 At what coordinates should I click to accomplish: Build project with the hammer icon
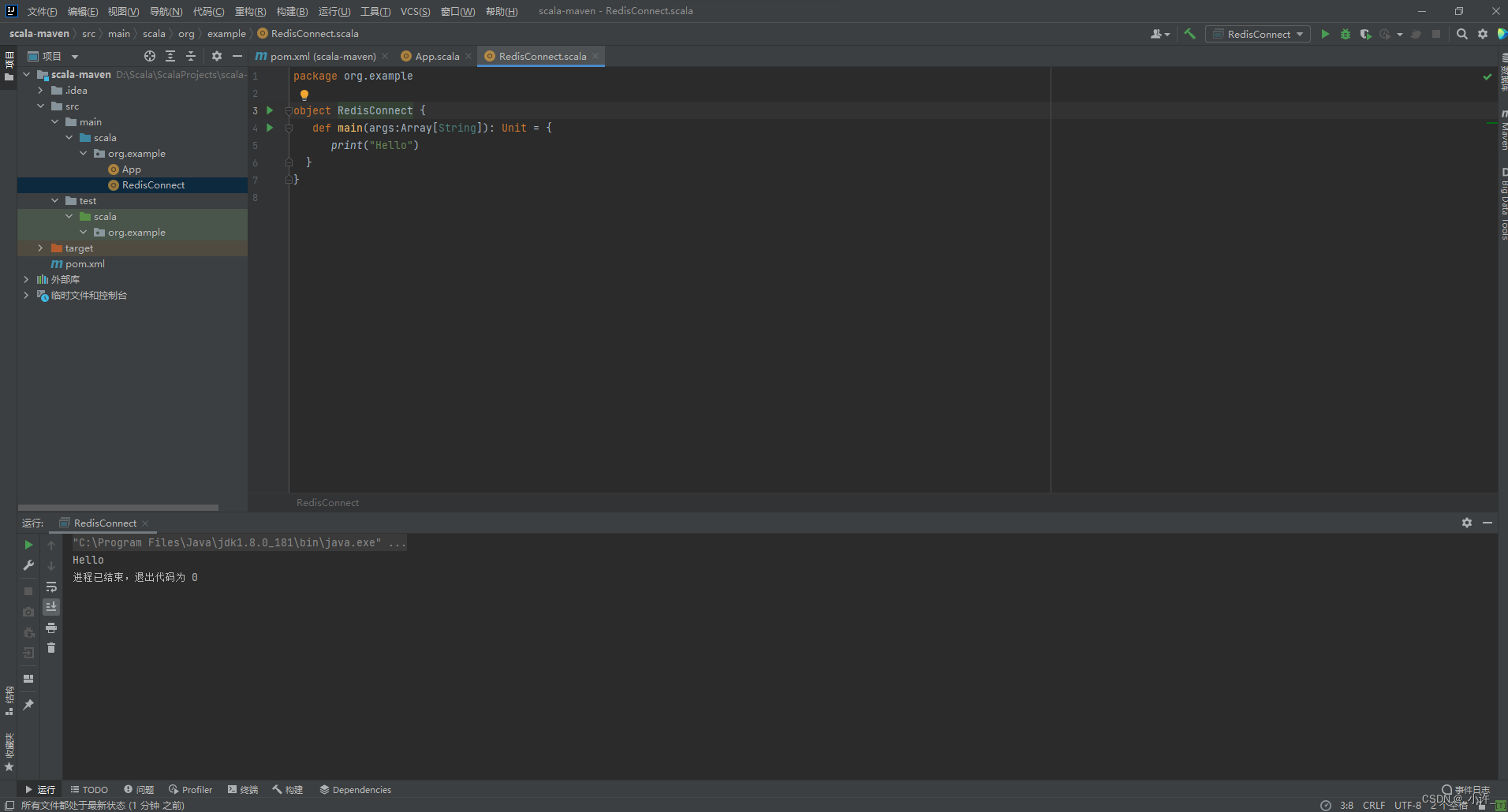[x=1190, y=34]
